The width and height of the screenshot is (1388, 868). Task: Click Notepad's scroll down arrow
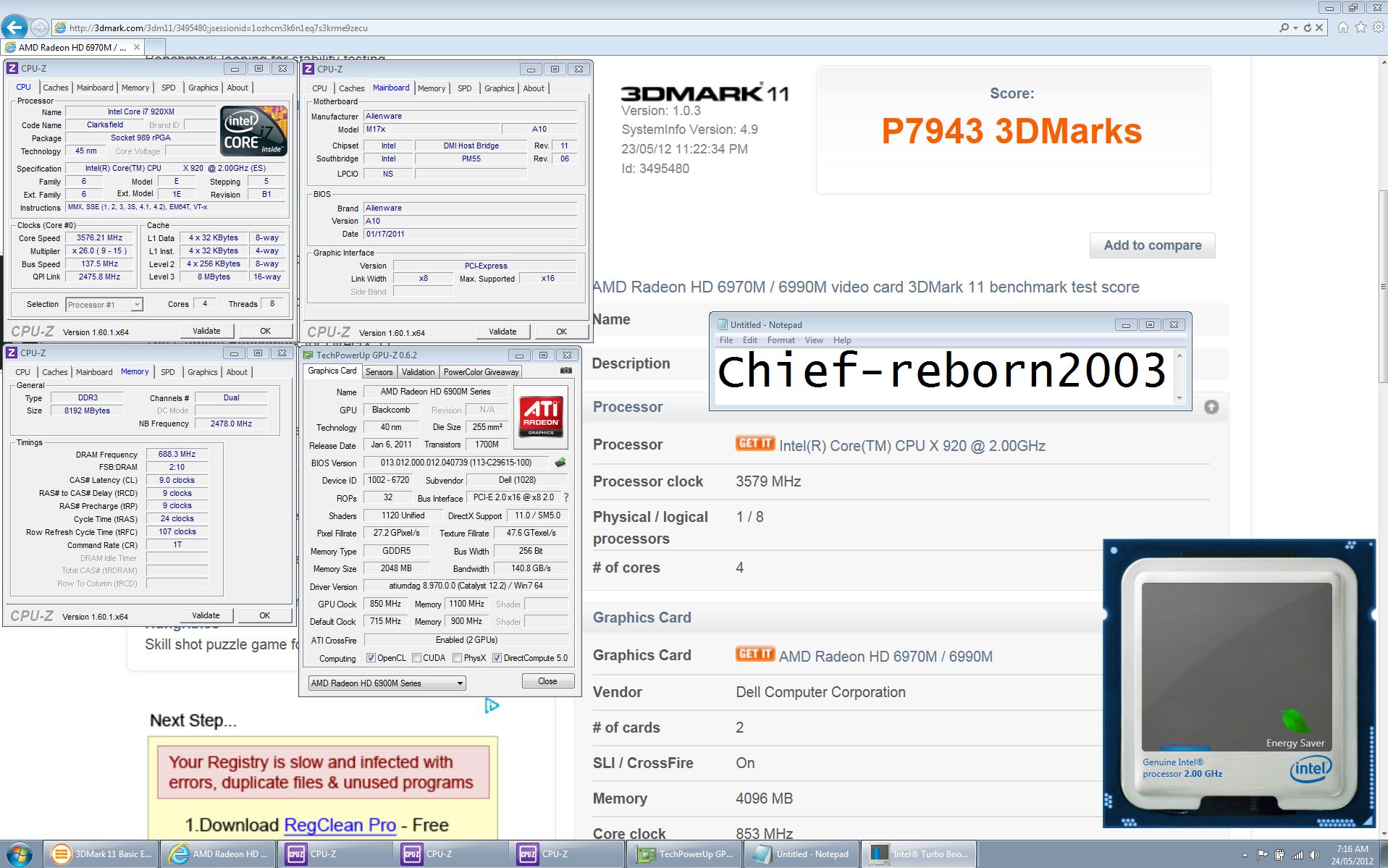tap(1179, 397)
